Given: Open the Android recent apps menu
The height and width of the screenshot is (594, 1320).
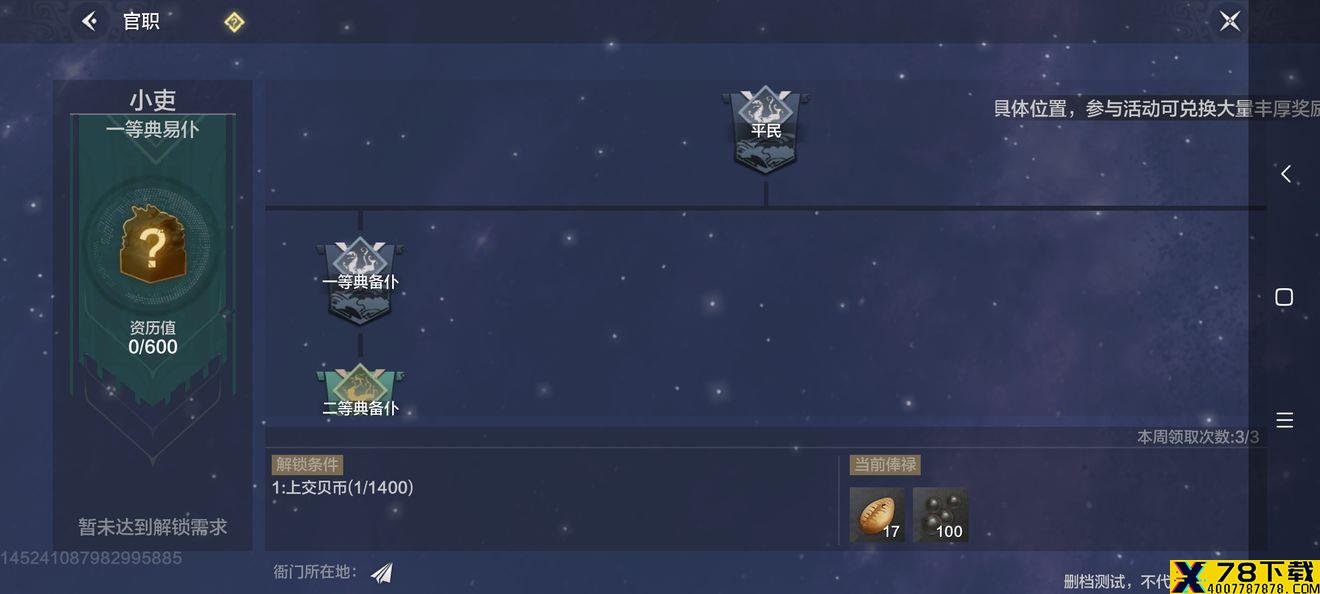Looking at the screenshot, I should tap(1285, 420).
